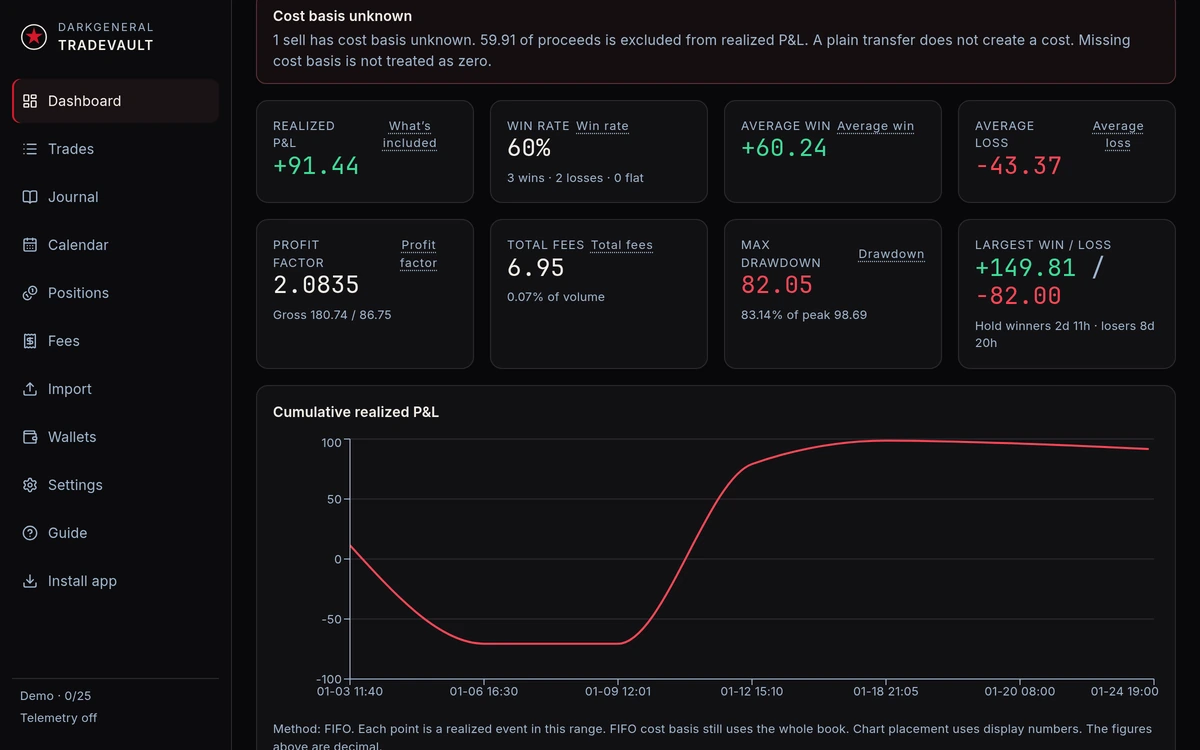Click the Import upload icon
This screenshot has width=1200, height=750.
click(30, 389)
